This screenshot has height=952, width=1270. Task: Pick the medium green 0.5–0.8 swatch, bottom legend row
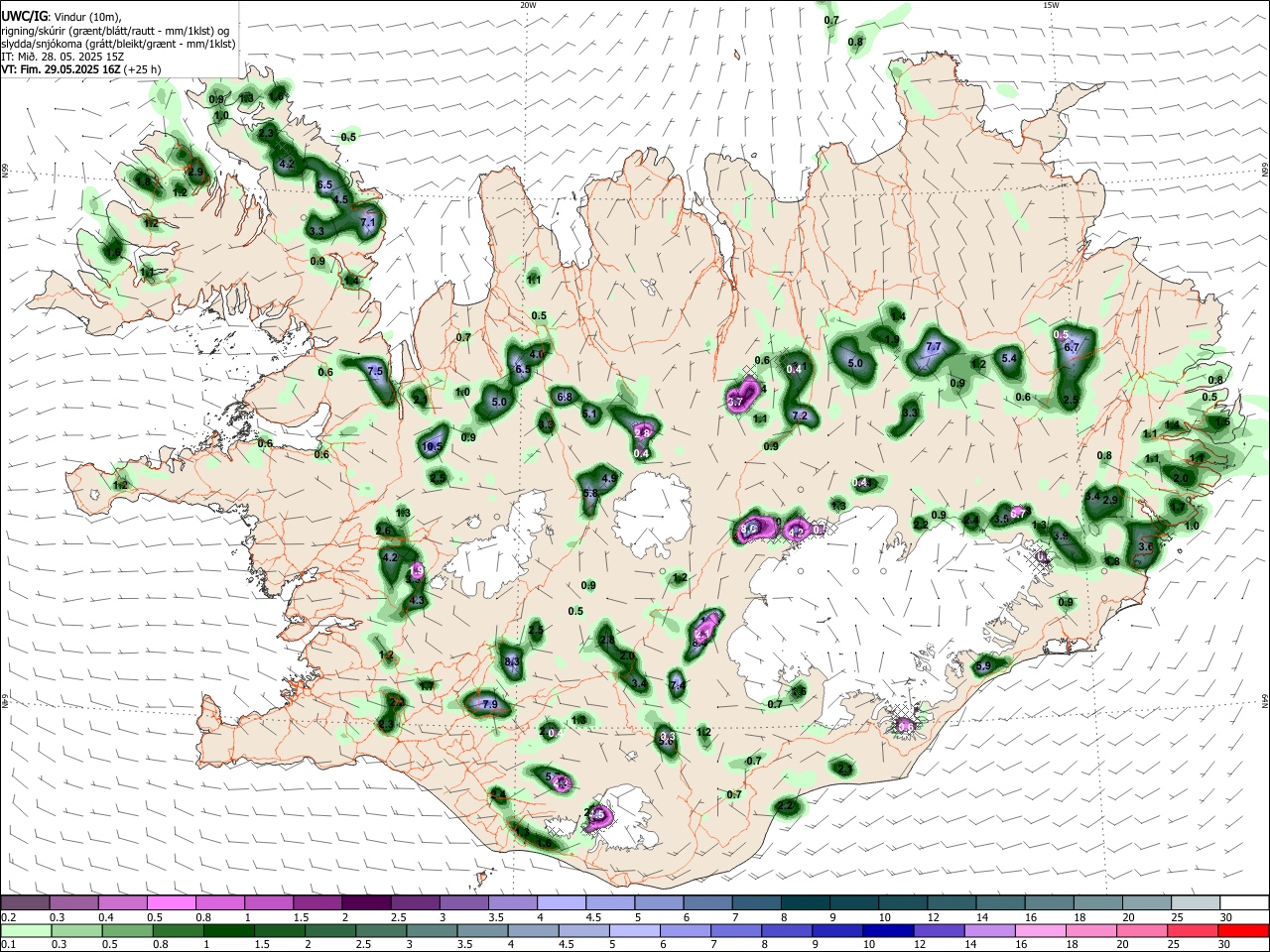point(127,931)
